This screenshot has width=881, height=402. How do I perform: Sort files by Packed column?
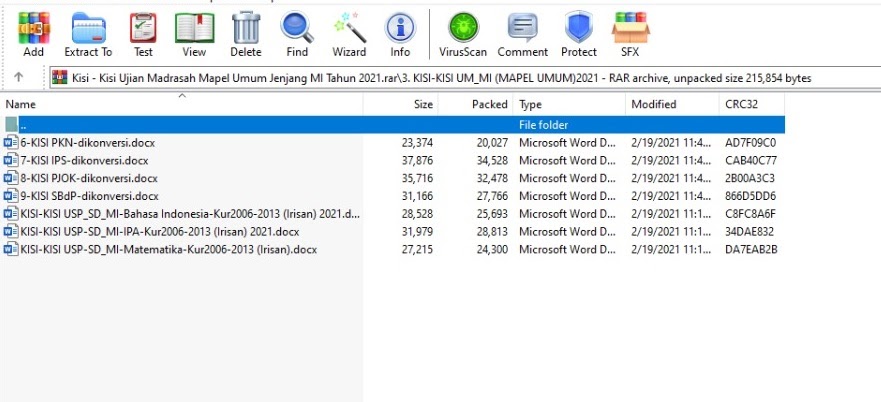click(x=475, y=104)
